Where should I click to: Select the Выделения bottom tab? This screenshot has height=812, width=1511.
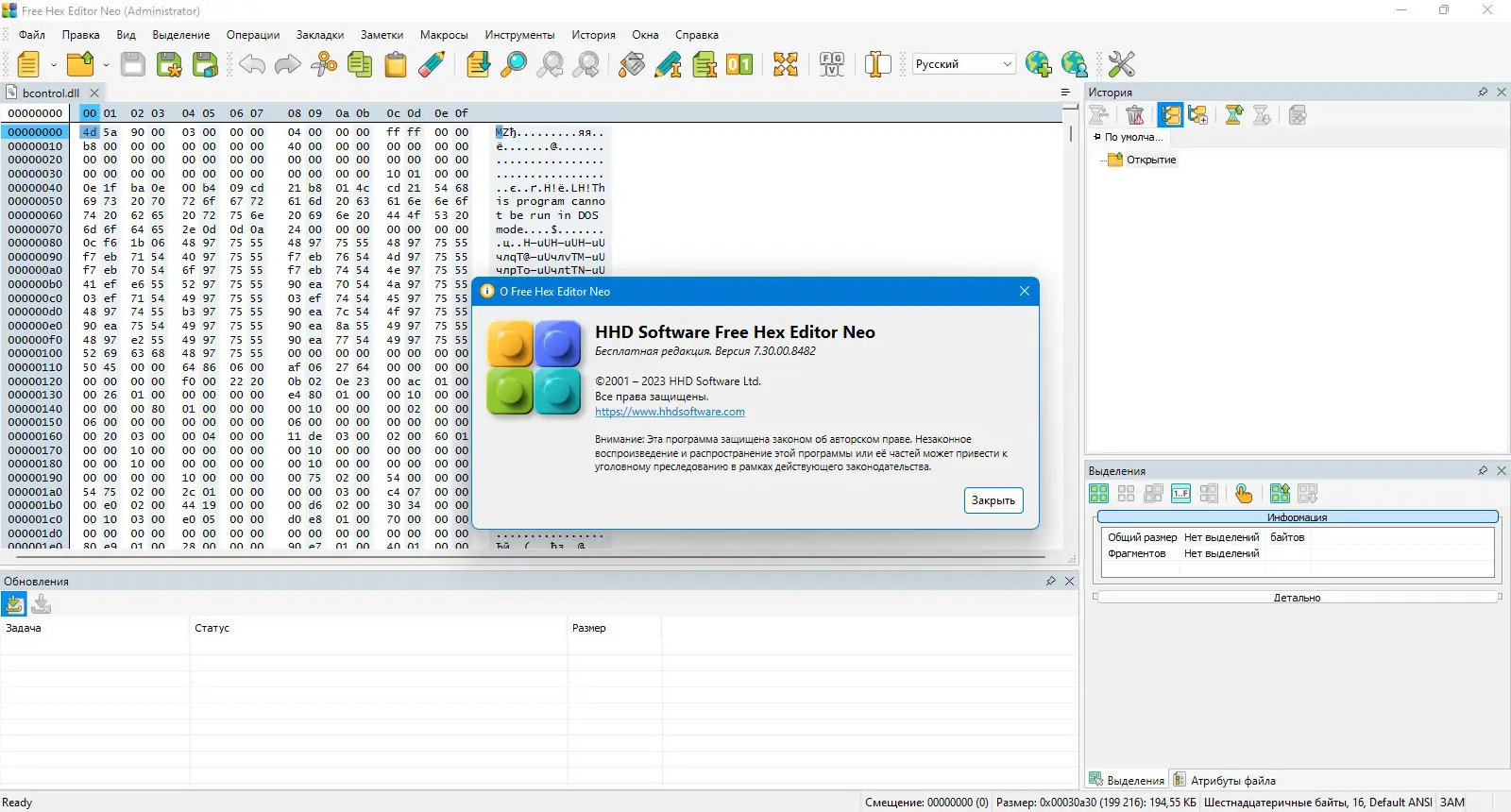(x=1127, y=780)
